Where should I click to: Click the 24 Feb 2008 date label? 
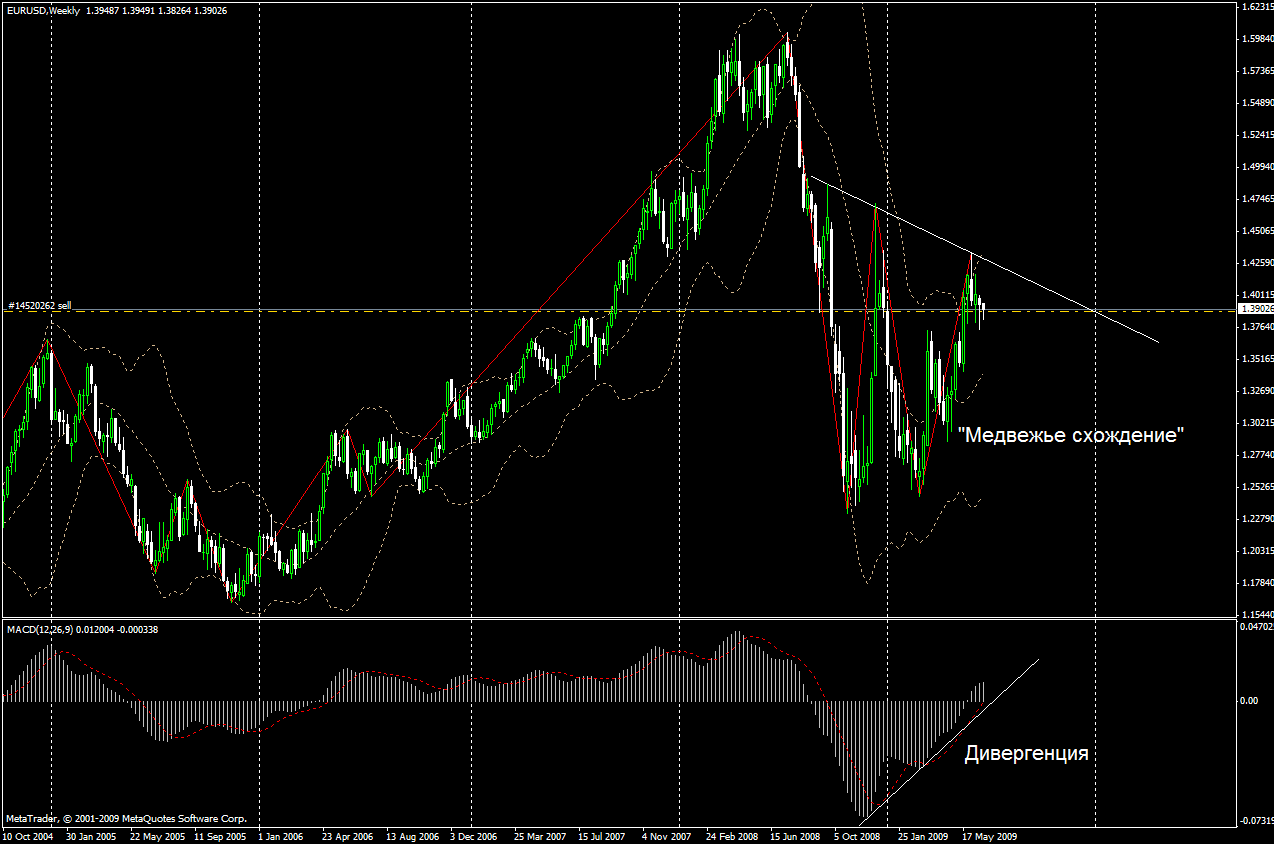tap(733, 836)
